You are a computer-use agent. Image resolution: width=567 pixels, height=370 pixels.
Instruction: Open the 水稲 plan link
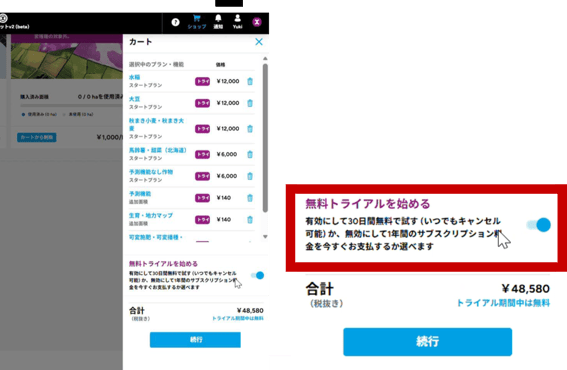[135, 77]
